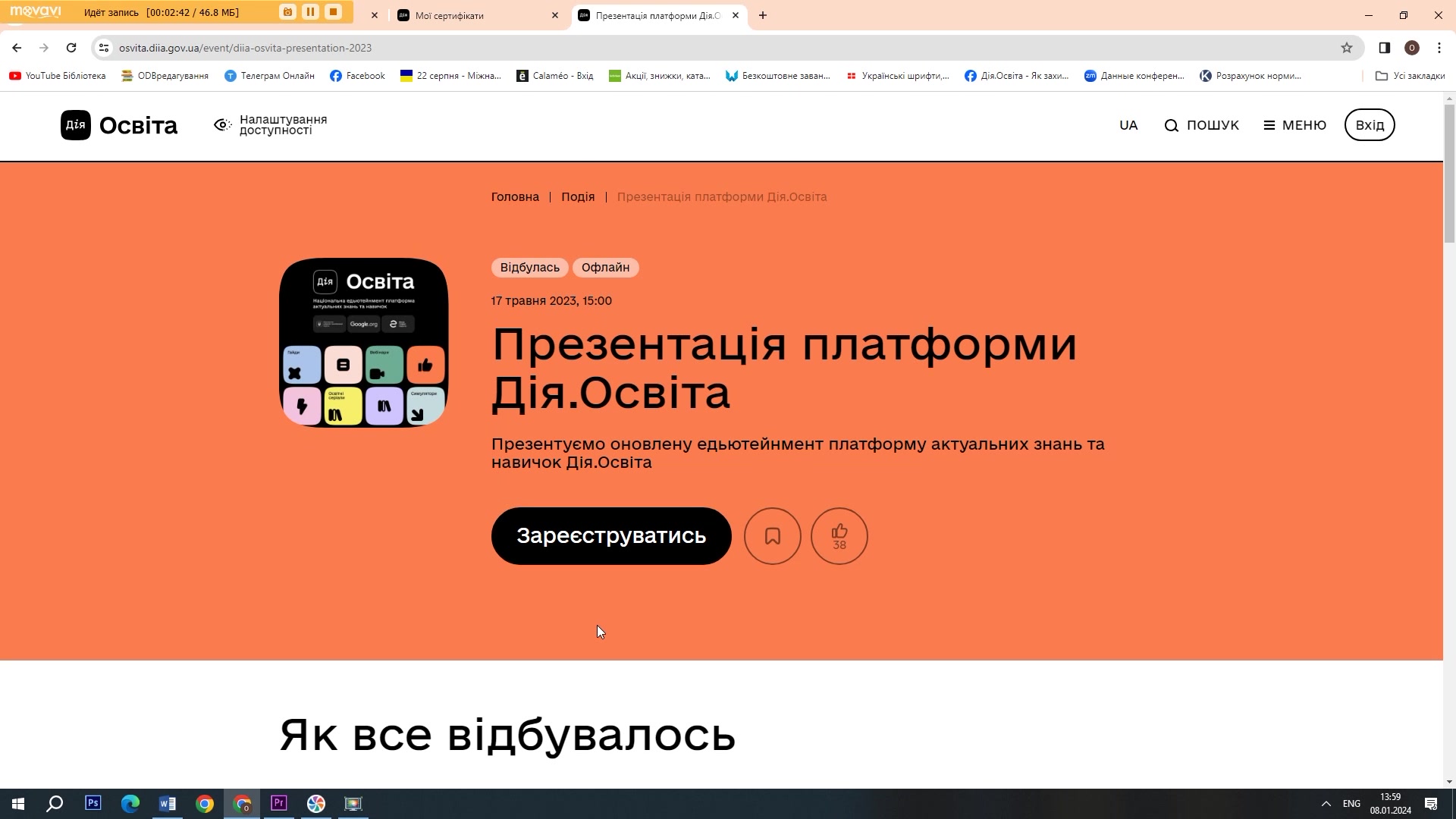
Task: Stop the Movavi recording
Action: point(333,12)
